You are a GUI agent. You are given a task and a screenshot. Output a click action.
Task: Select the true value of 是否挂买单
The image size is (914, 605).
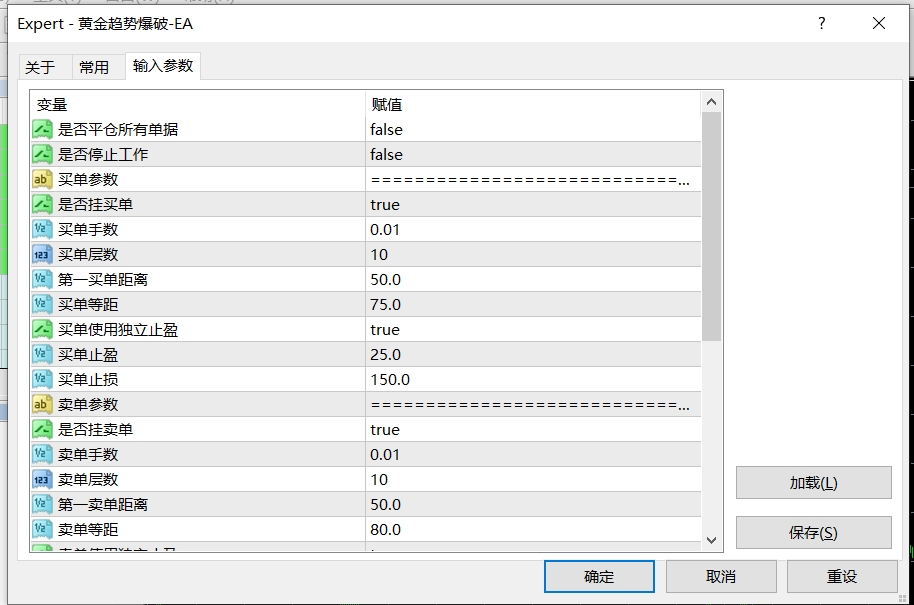tap(385, 204)
